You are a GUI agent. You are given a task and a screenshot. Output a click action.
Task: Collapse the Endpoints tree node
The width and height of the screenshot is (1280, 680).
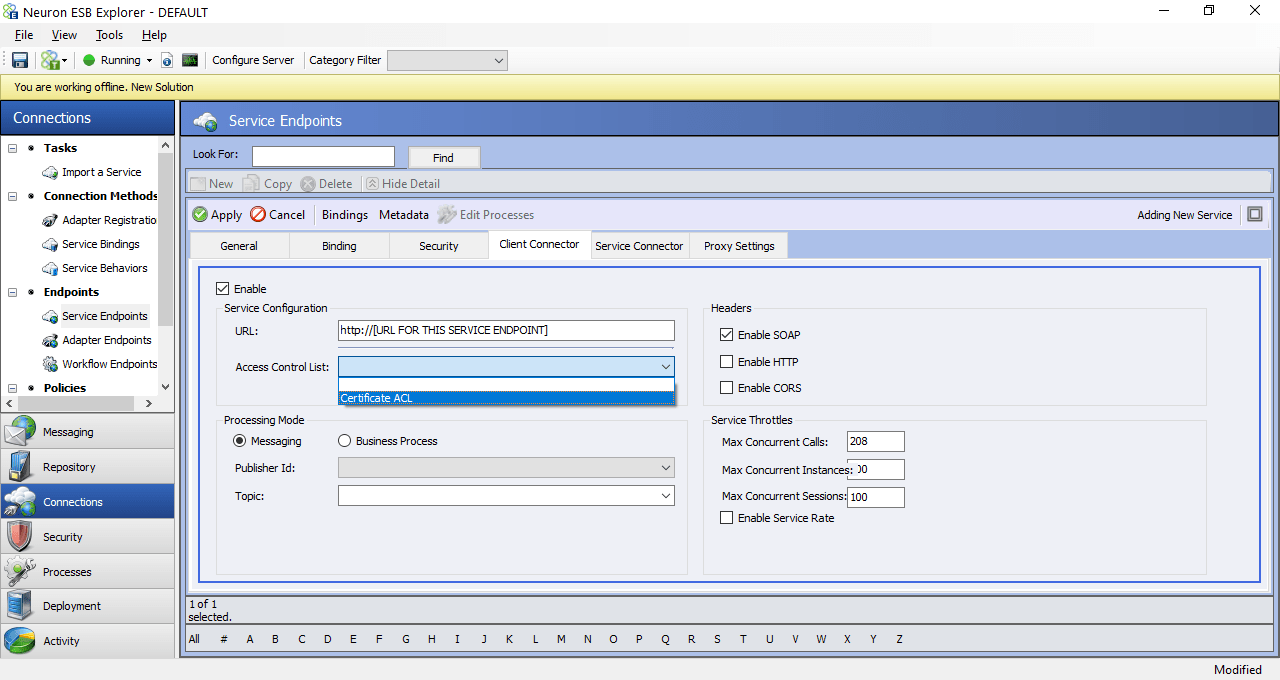pos(13,292)
